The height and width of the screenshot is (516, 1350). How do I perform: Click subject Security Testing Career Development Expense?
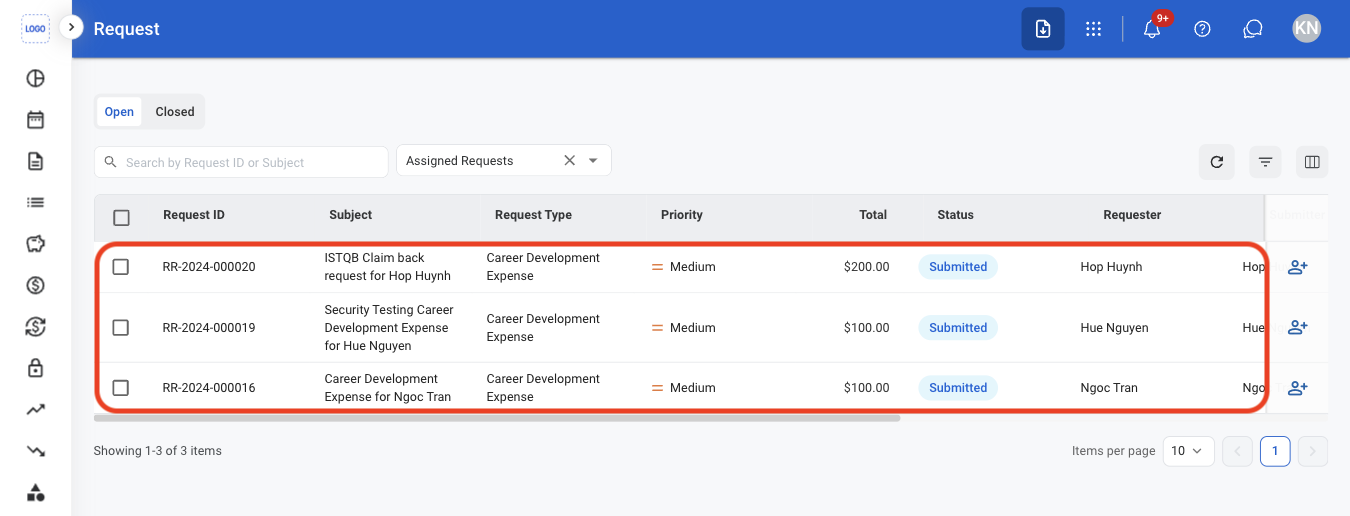point(389,328)
